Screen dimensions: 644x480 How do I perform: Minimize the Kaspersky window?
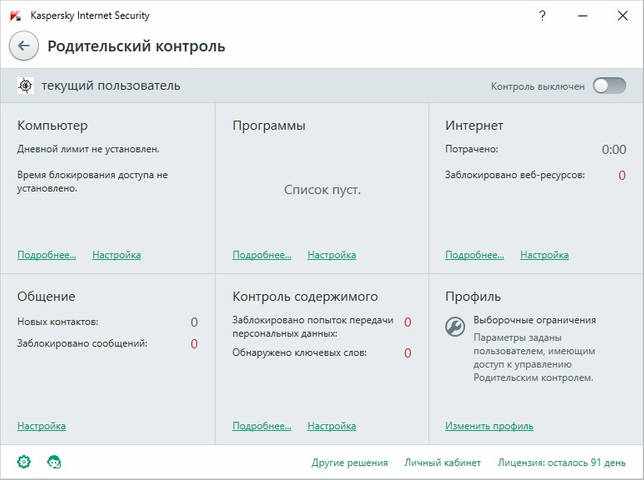click(x=582, y=16)
